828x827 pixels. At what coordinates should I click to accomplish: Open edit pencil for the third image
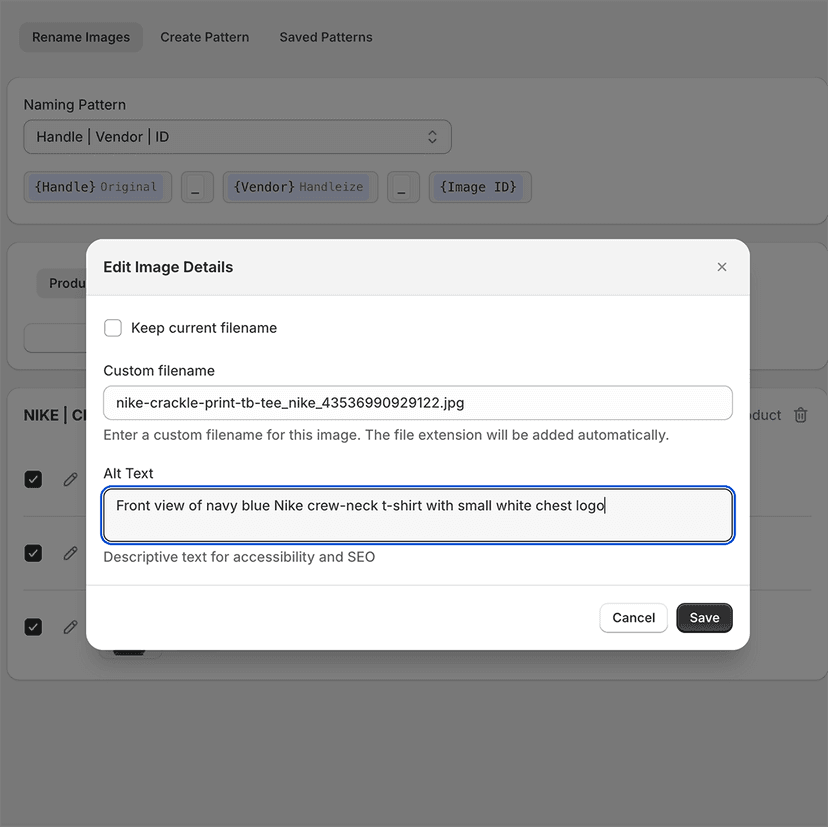pyautogui.click(x=70, y=627)
